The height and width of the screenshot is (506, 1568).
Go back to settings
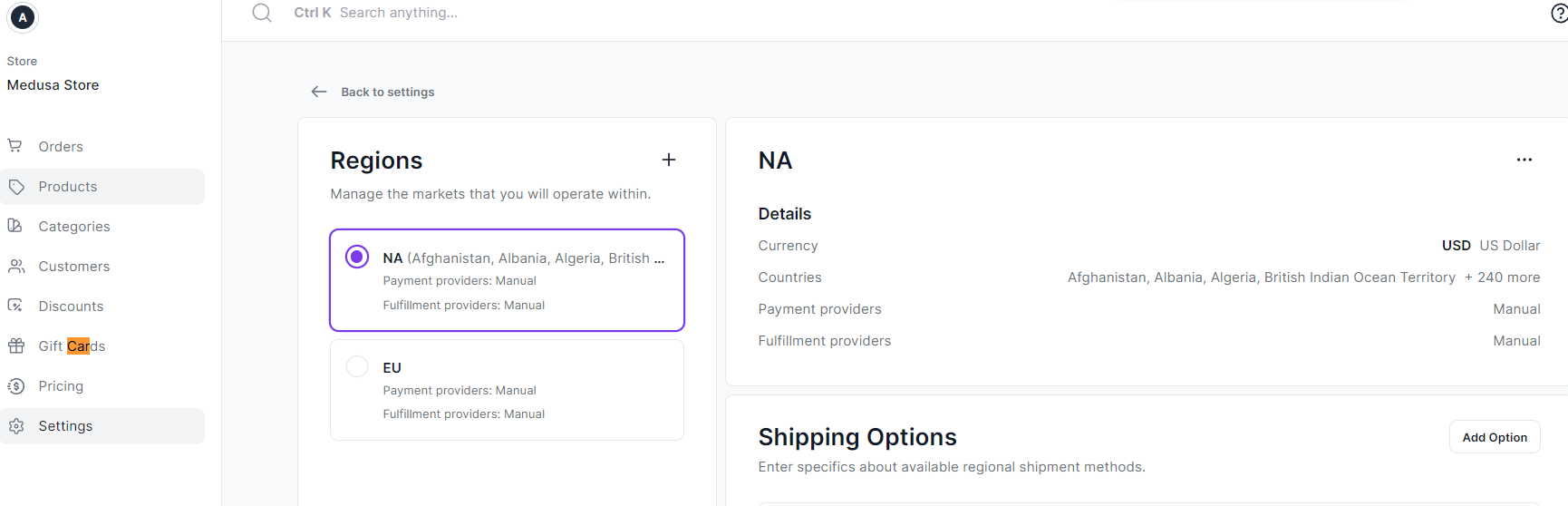click(x=387, y=92)
